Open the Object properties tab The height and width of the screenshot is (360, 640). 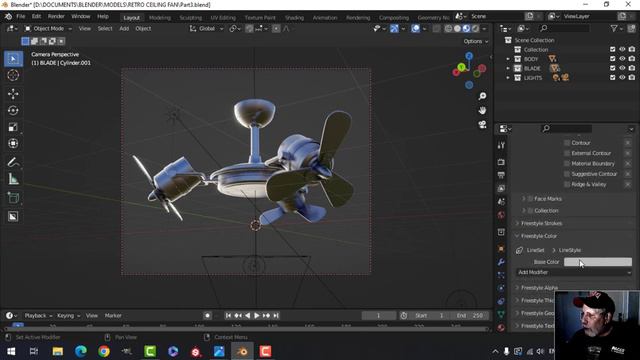(501, 249)
